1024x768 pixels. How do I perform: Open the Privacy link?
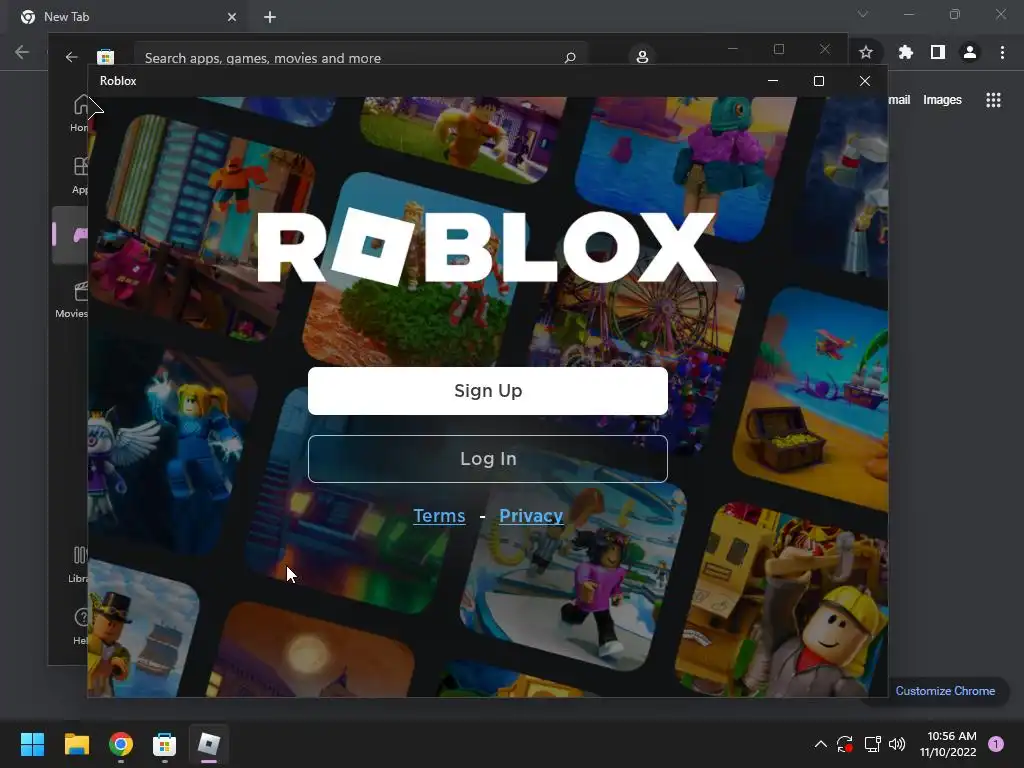531,516
